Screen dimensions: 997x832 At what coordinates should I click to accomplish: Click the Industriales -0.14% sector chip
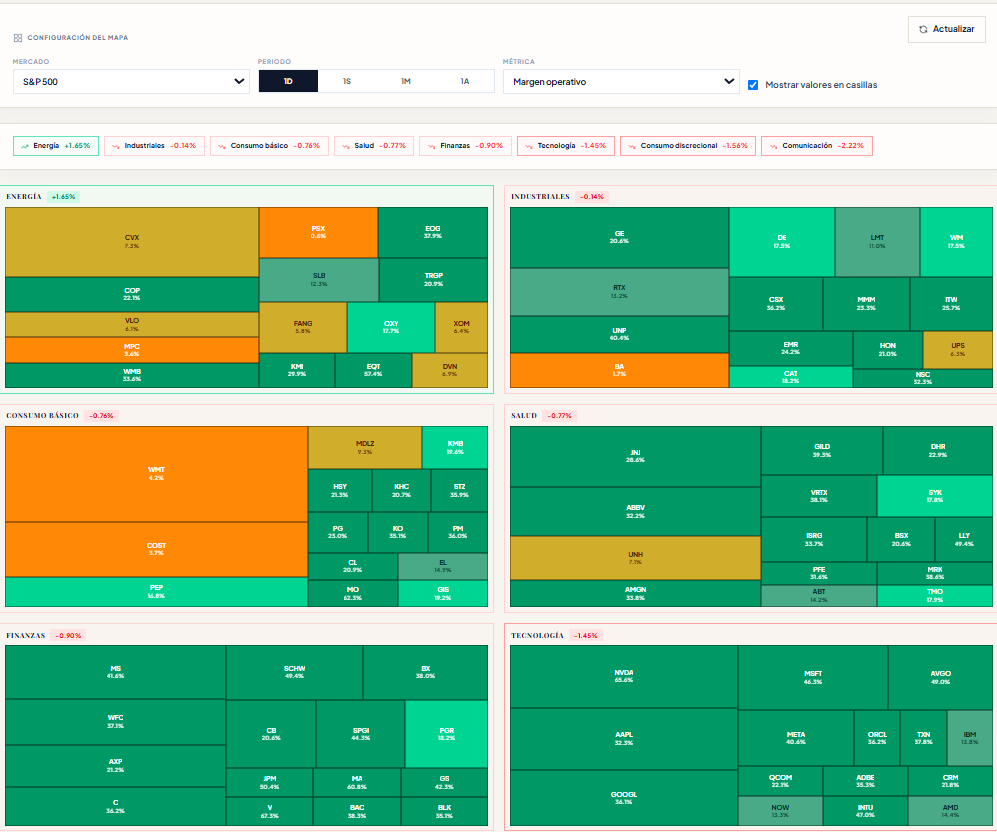point(155,146)
